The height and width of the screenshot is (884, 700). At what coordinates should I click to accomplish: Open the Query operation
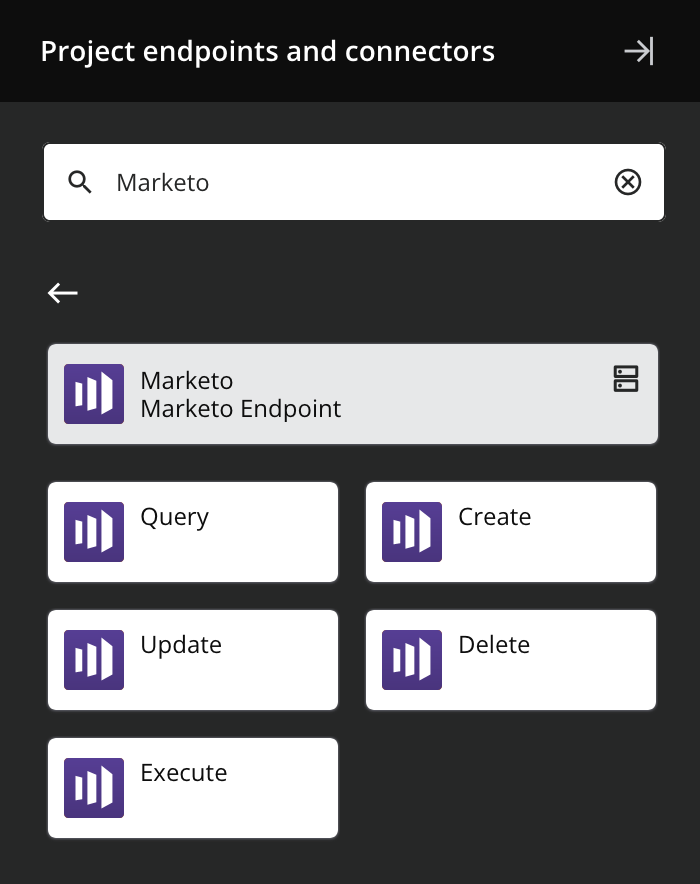[193, 531]
